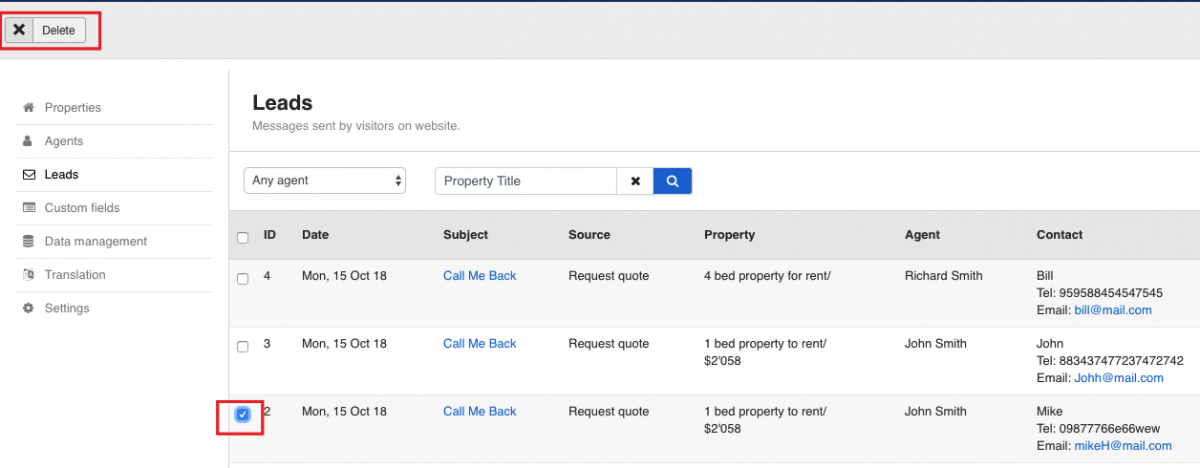Go to Translation in the sidebar
This screenshot has height=468, width=1200.
coord(75,275)
